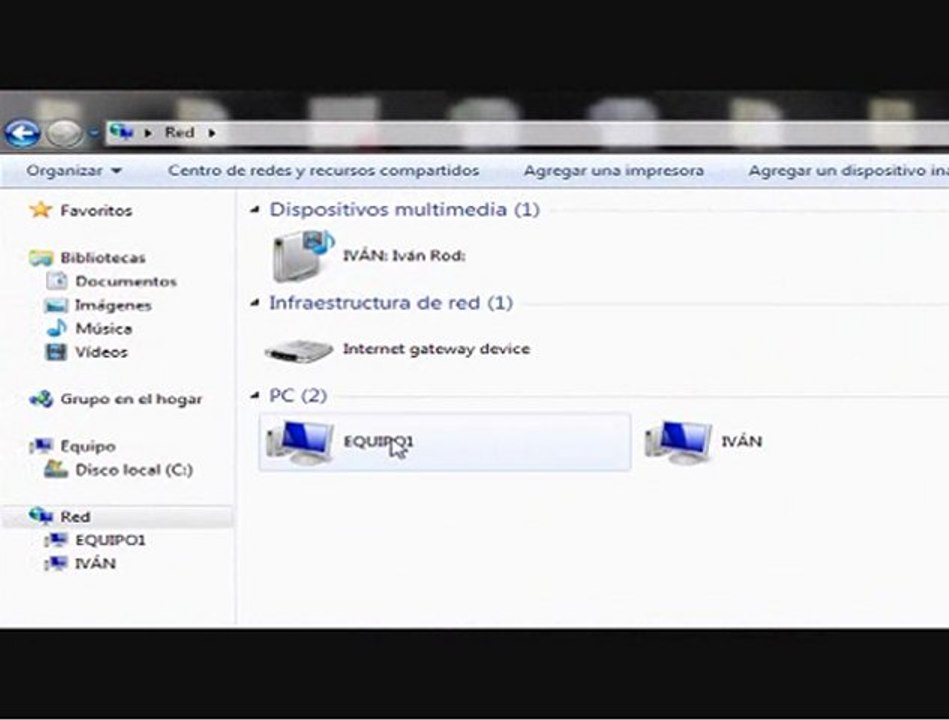
Task: Click Agregar un dispositivo inalámbrico
Action: point(848,171)
